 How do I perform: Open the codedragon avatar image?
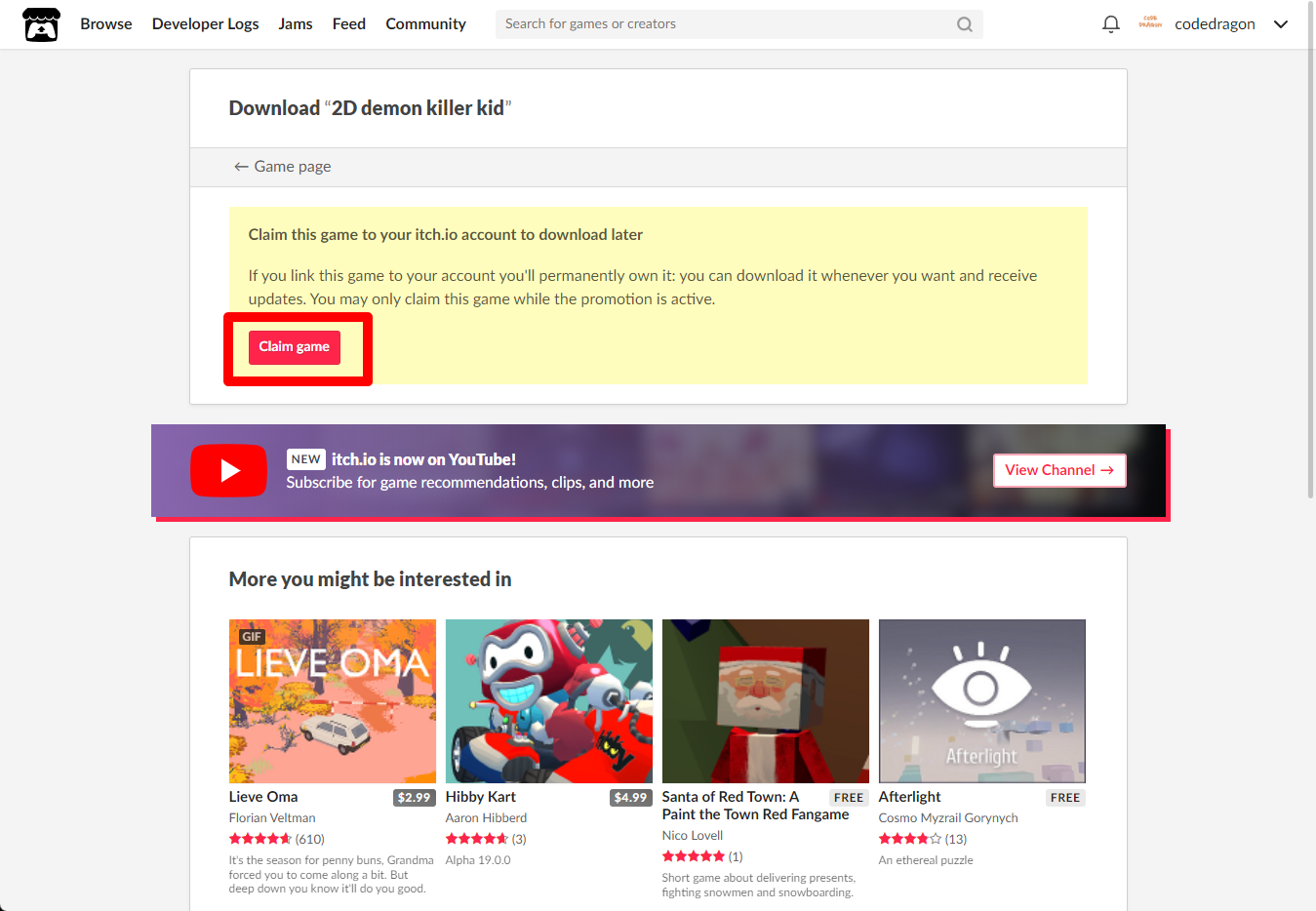[1150, 23]
